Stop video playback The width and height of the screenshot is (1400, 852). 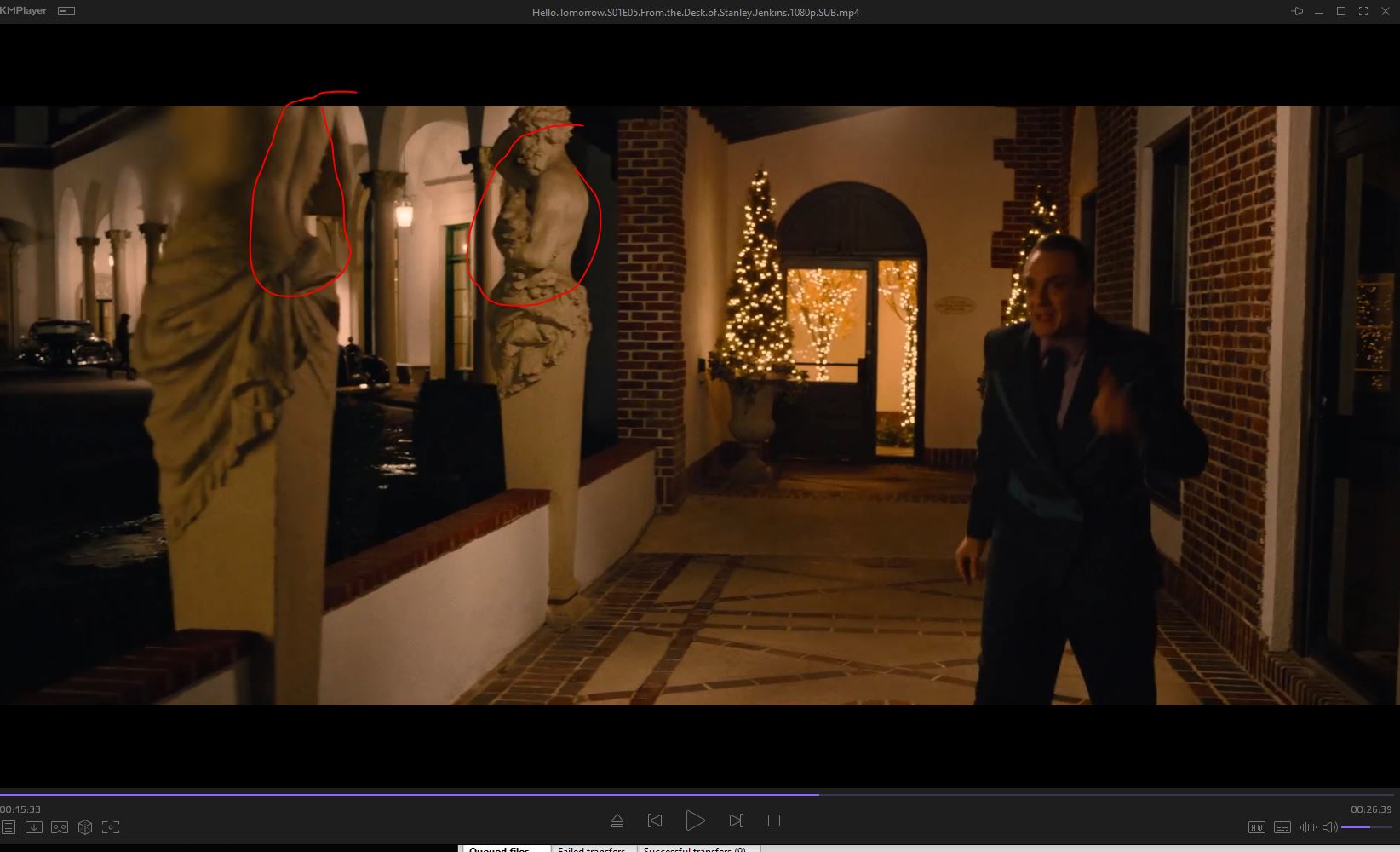tap(773, 820)
